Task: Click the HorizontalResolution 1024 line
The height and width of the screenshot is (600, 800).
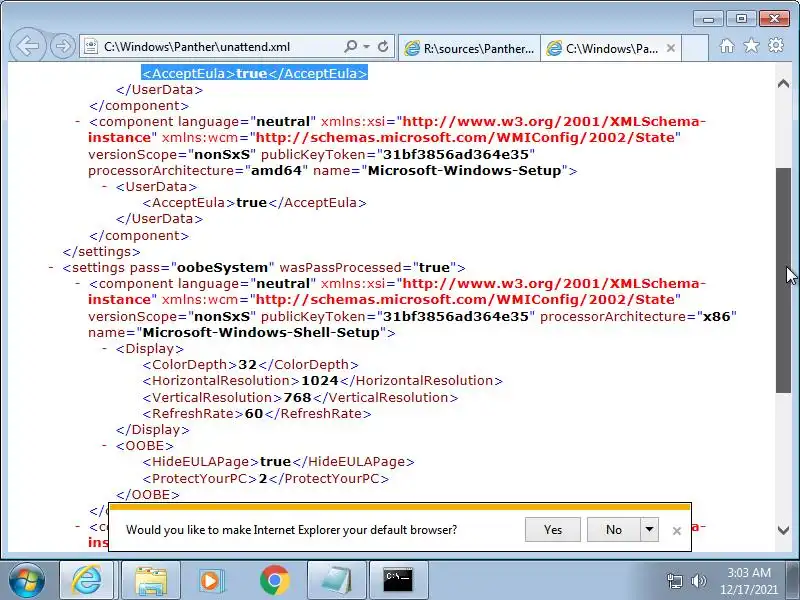Action: (x=322, y=381)
